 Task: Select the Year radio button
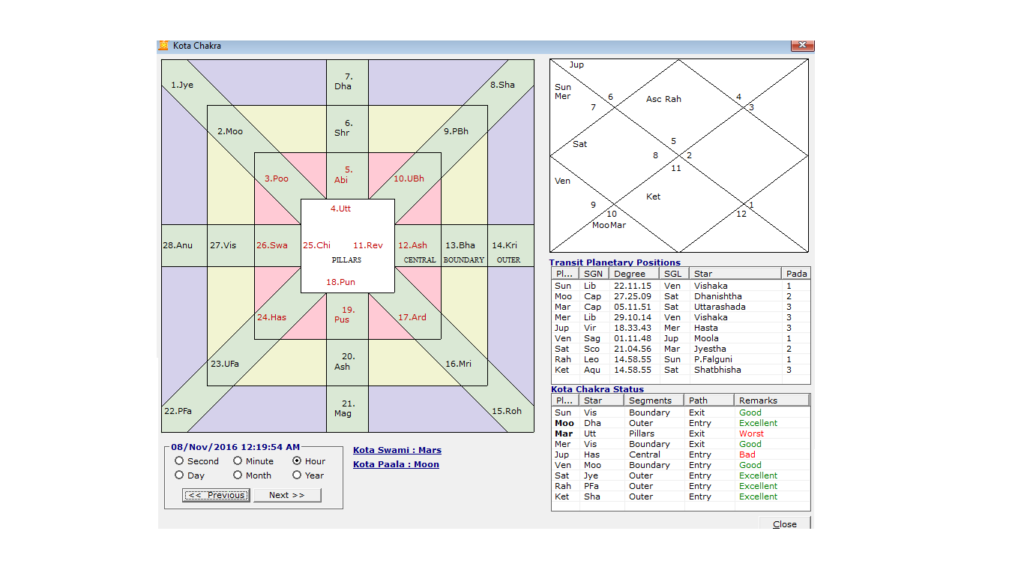point(297,475)
